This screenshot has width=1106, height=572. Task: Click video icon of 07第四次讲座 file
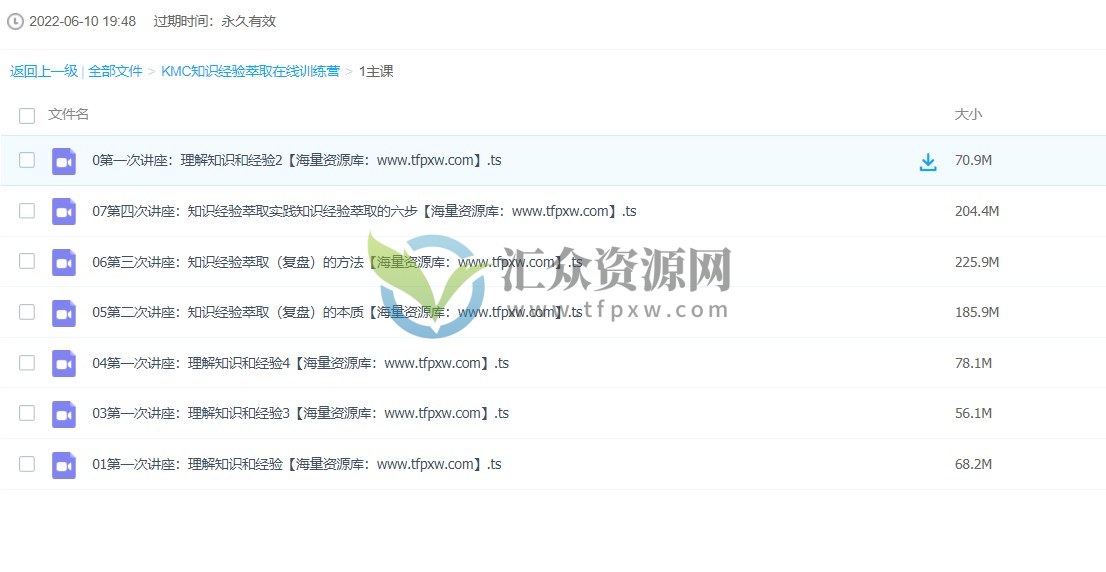tap(64, 212)
